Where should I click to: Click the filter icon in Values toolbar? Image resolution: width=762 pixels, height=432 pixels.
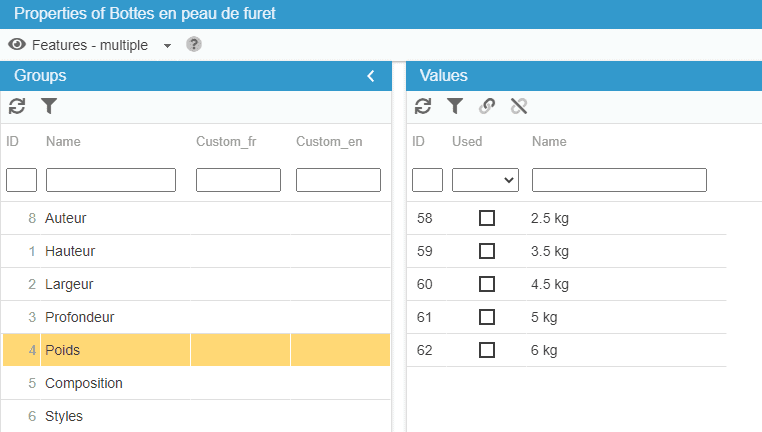coord(455,106)
